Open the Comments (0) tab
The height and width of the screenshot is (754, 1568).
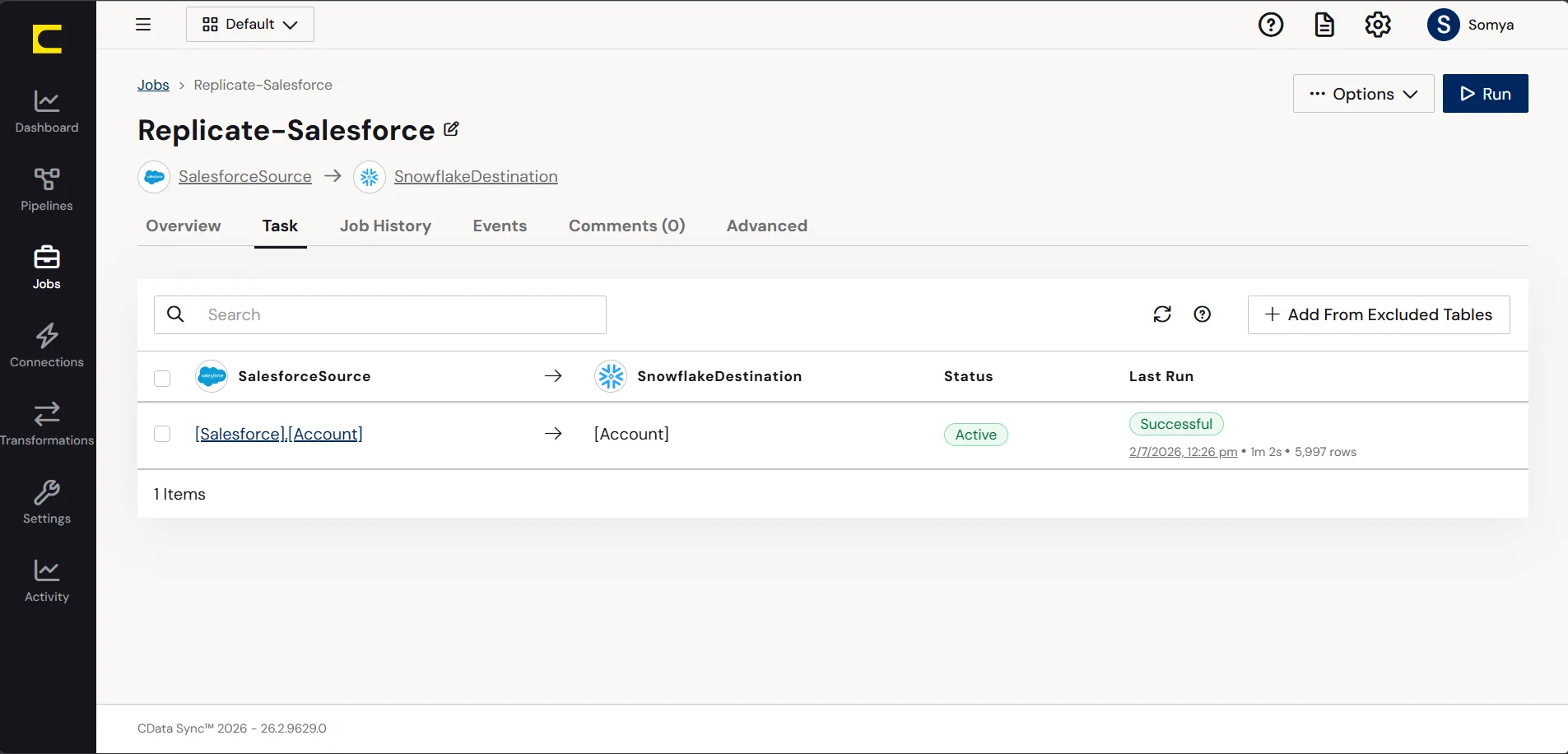click(x=627, y=226)
